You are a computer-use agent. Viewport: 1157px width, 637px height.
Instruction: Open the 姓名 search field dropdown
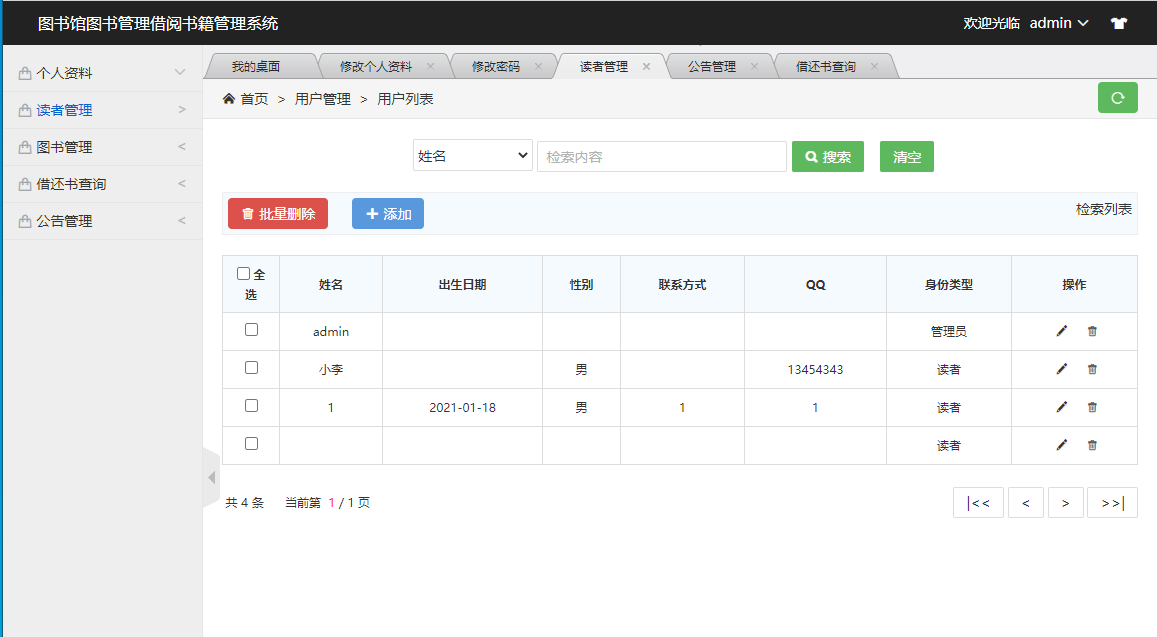[472, 155]
